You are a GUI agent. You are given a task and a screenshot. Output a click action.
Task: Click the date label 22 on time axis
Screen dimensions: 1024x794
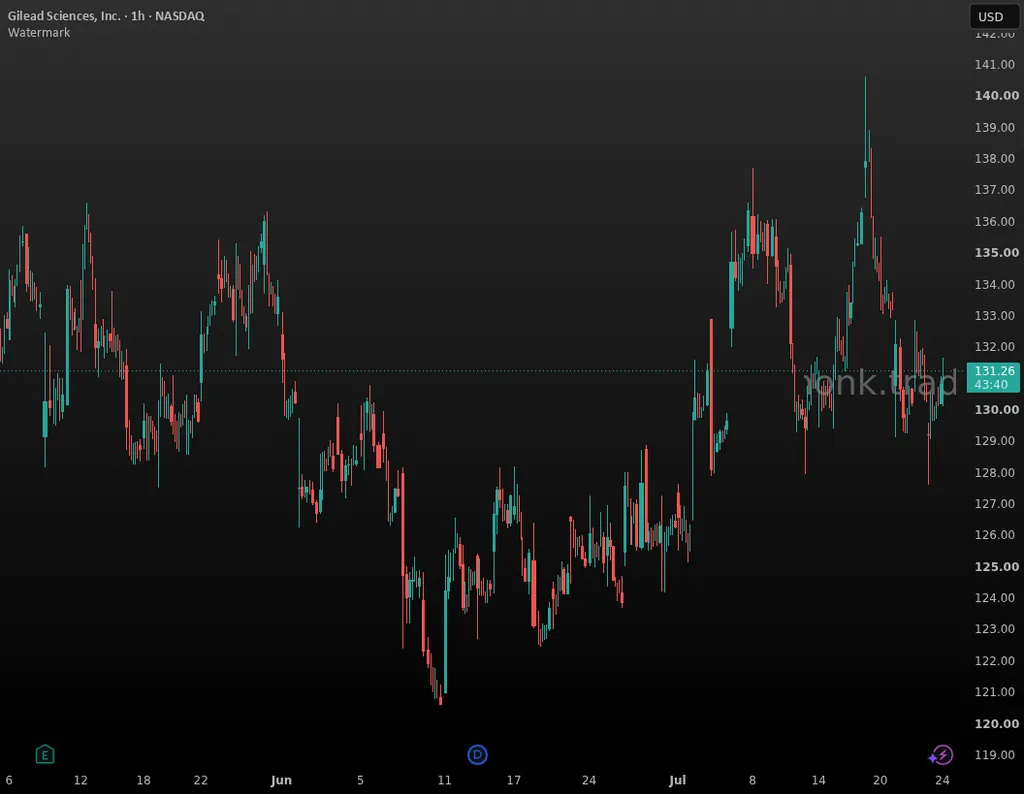pos(201,780)
